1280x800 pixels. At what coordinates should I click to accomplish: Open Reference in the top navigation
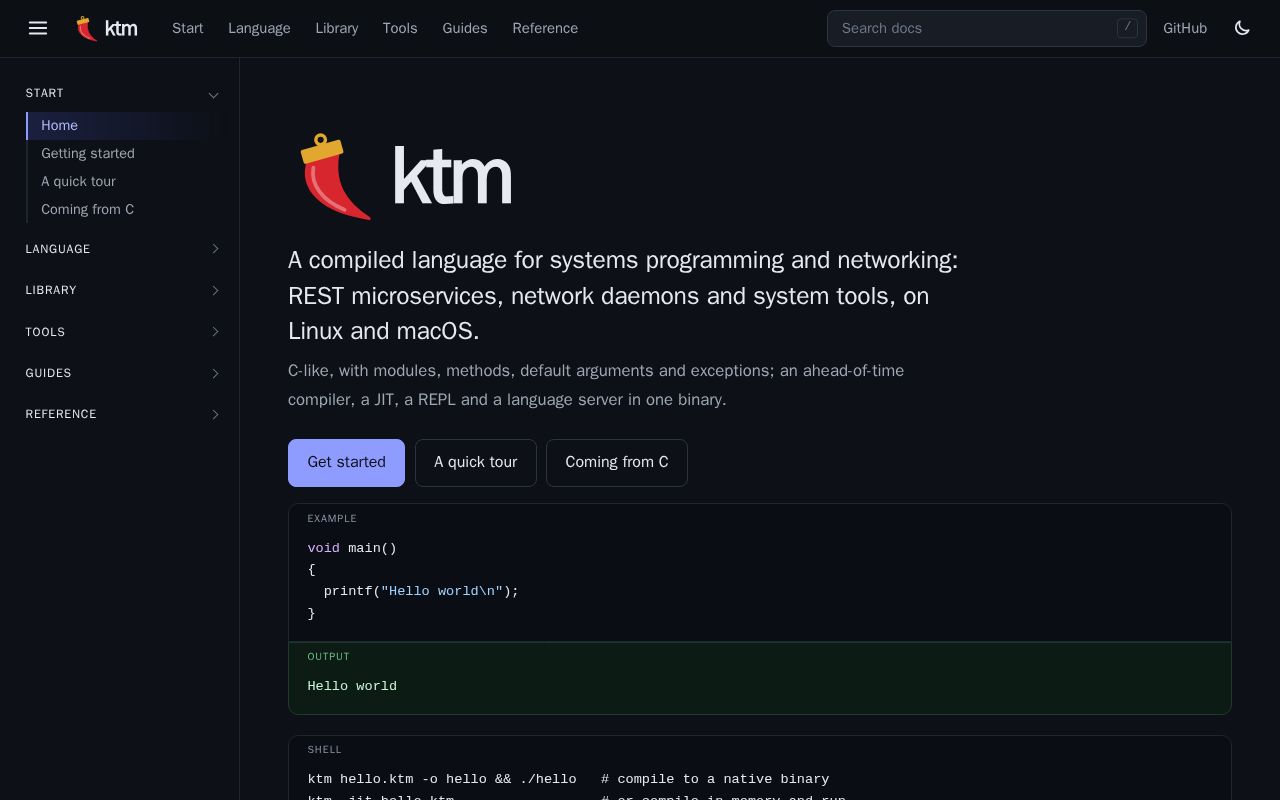pyautogui.click(x=545, y=28)
